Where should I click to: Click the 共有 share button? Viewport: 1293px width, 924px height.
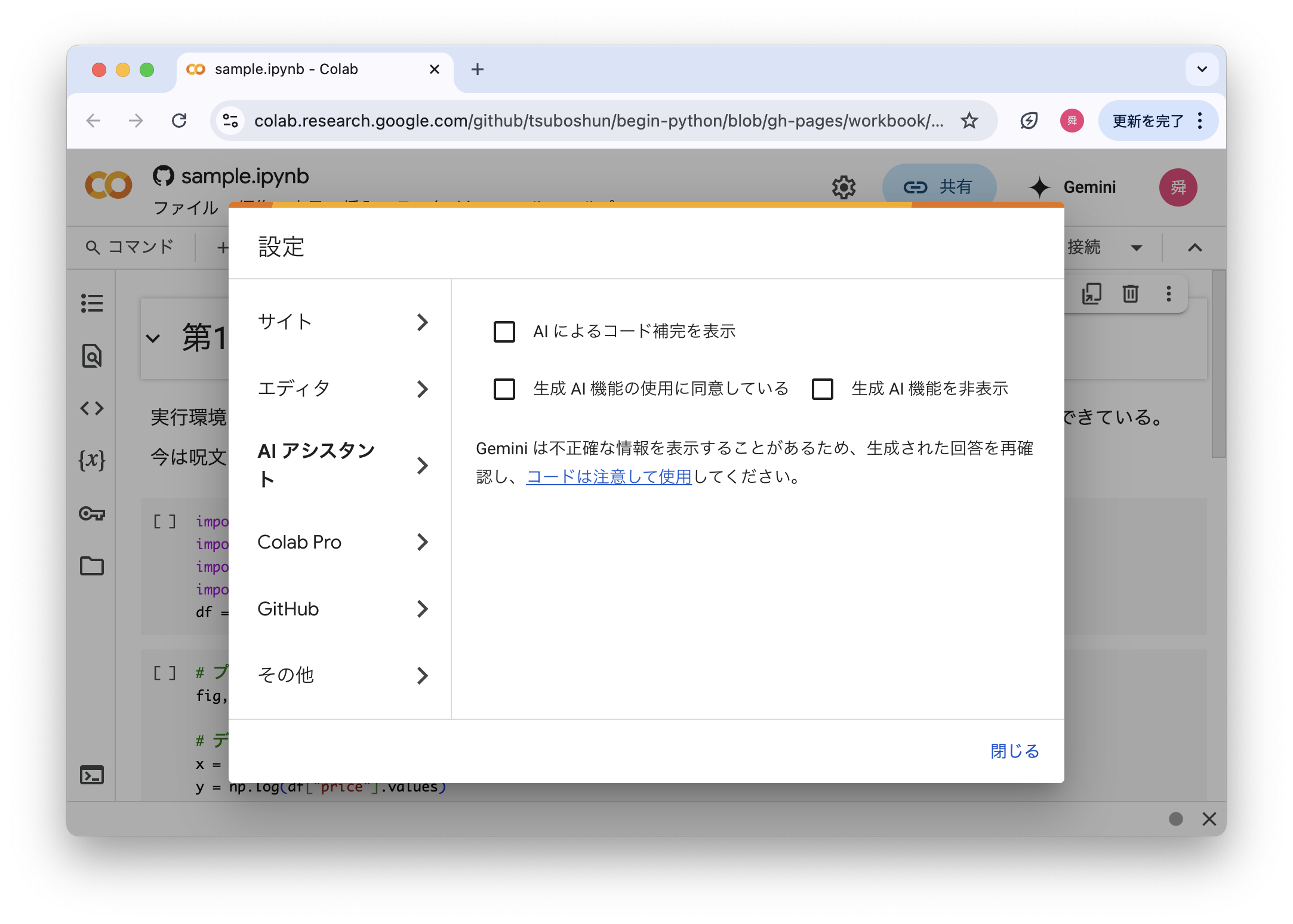pos(939,187)
